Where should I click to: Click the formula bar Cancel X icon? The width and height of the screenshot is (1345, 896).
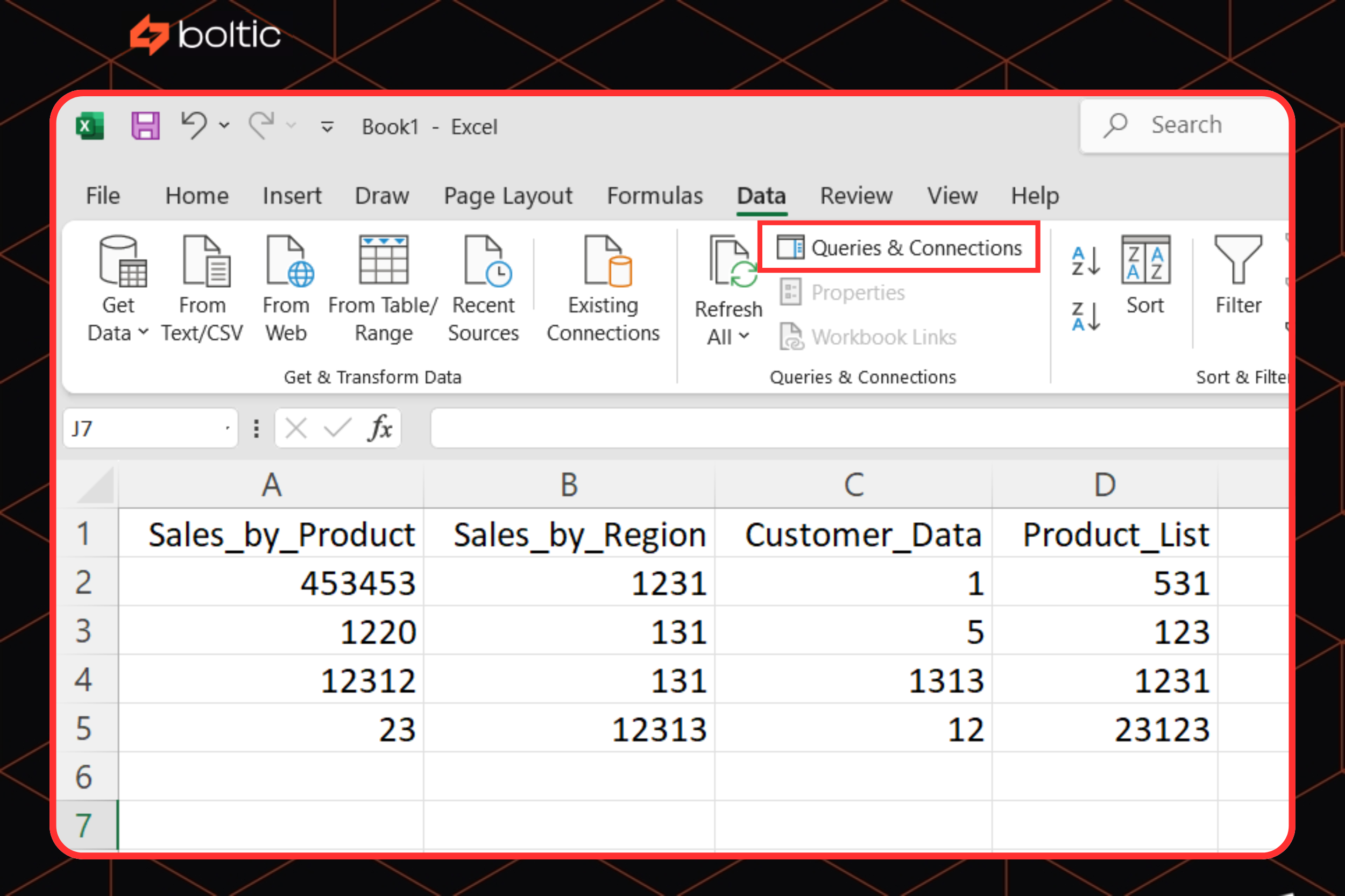pyautogui.click(x=296, y=428)
